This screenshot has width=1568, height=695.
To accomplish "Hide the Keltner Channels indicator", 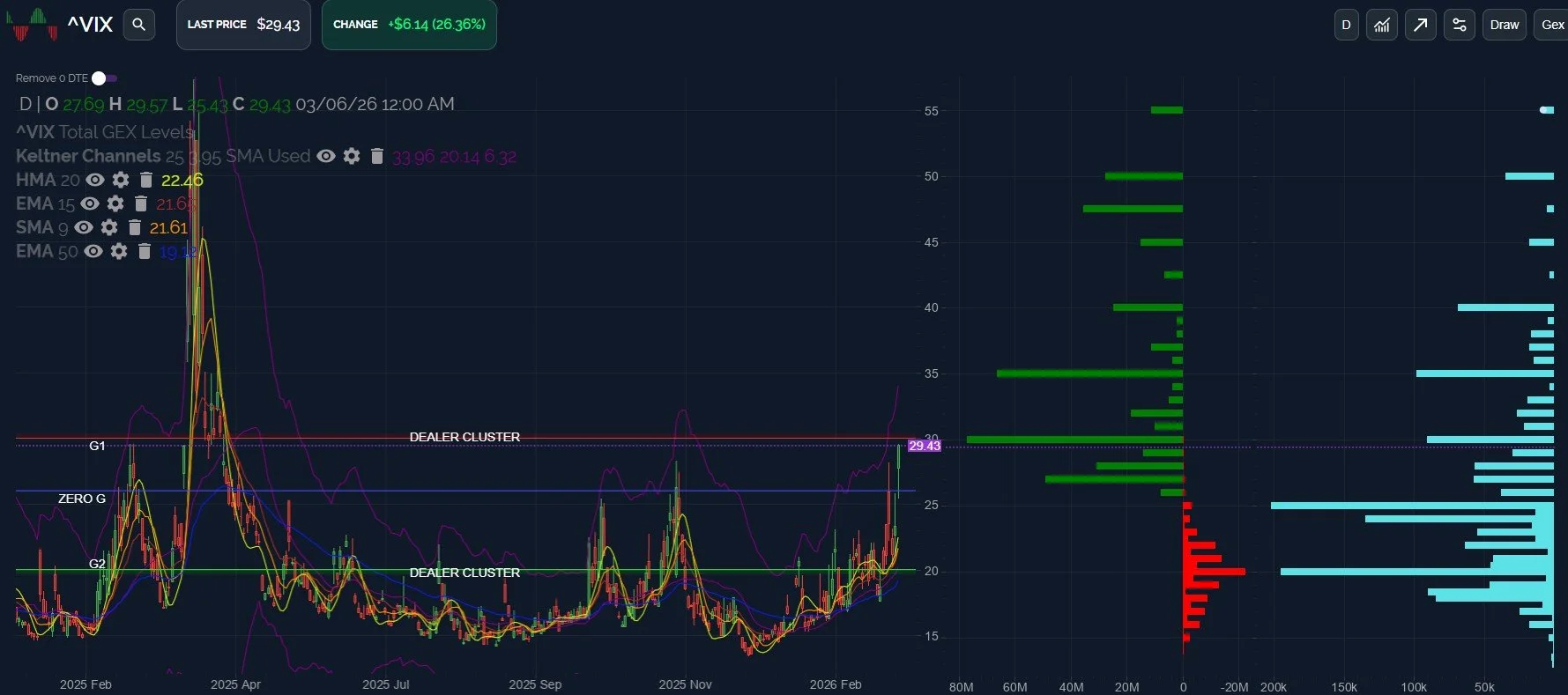I will [x=326, y=156].
